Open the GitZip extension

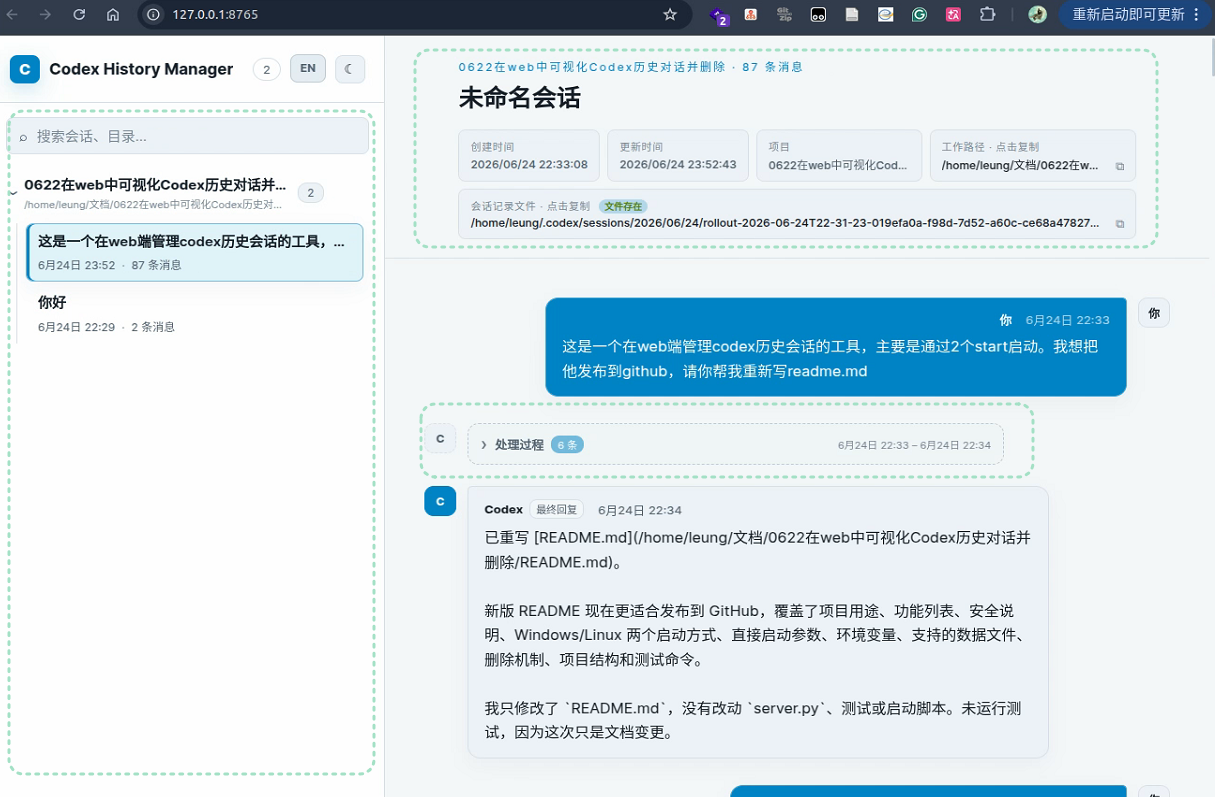click(784, 15)
